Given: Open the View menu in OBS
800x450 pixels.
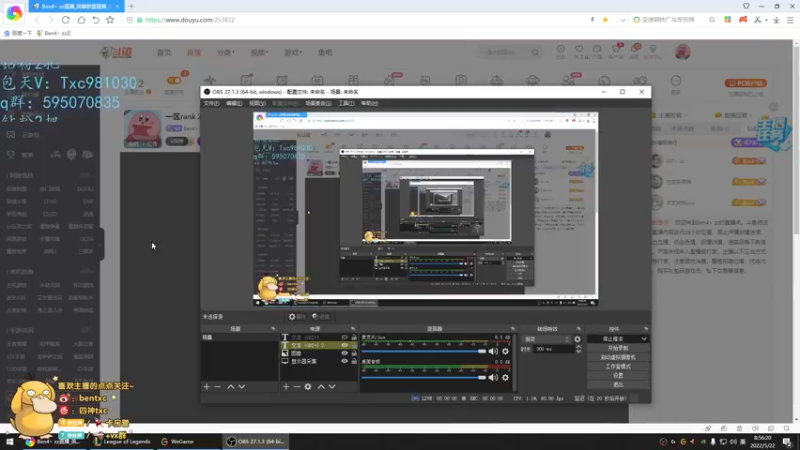Looking at the screenshot, I should 257,103.
